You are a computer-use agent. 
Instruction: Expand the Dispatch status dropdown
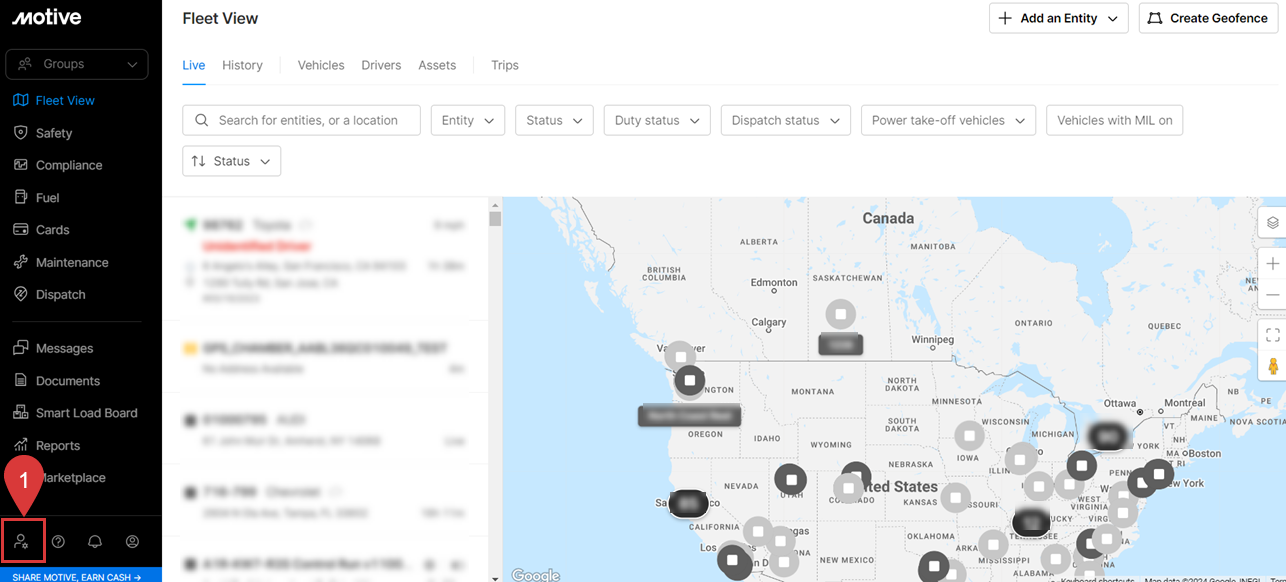786,120
